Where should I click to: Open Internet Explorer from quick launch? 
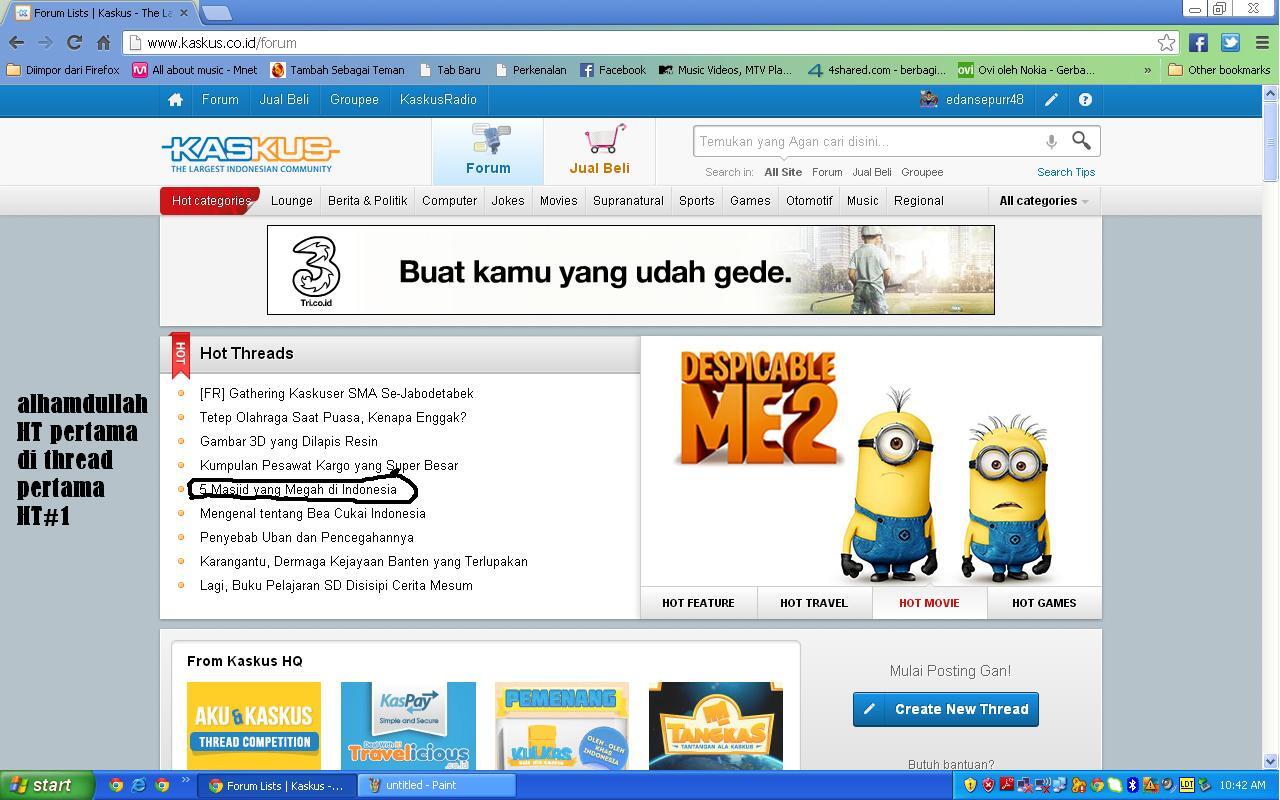click(x=139, y=785)
